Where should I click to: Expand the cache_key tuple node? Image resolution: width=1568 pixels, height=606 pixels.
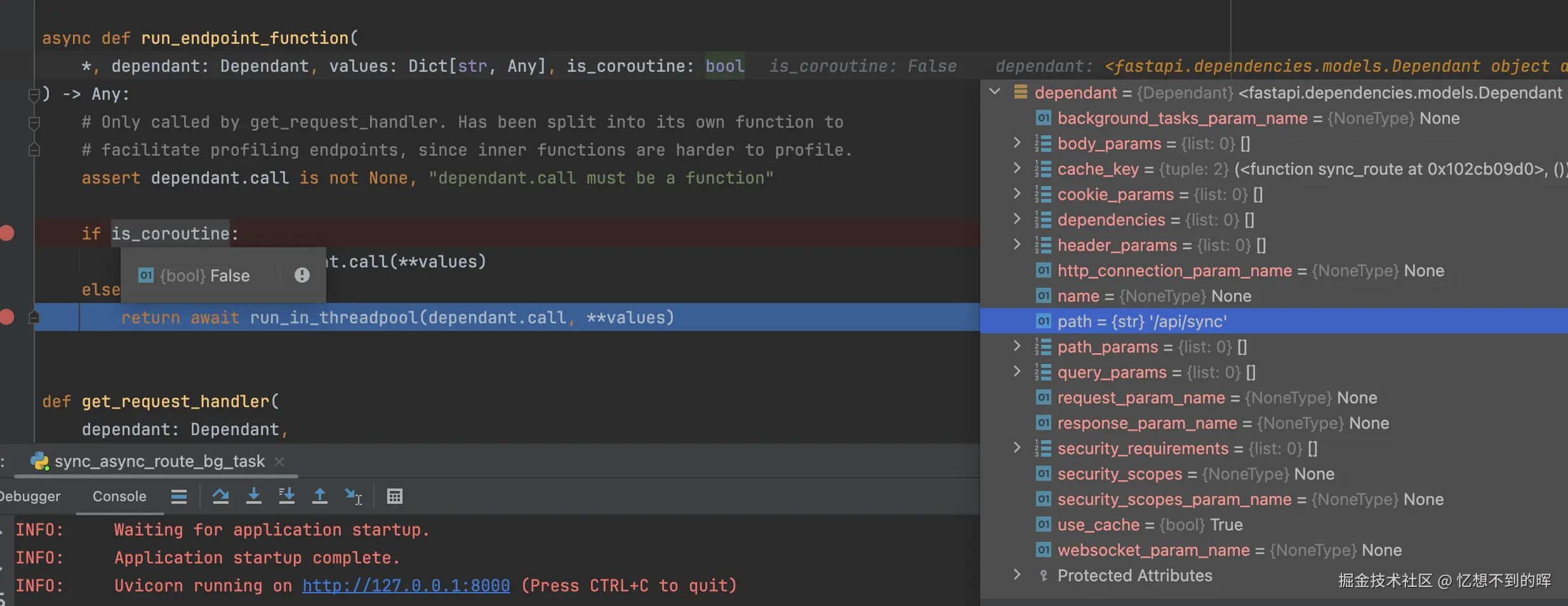(x=1017, y=168)
